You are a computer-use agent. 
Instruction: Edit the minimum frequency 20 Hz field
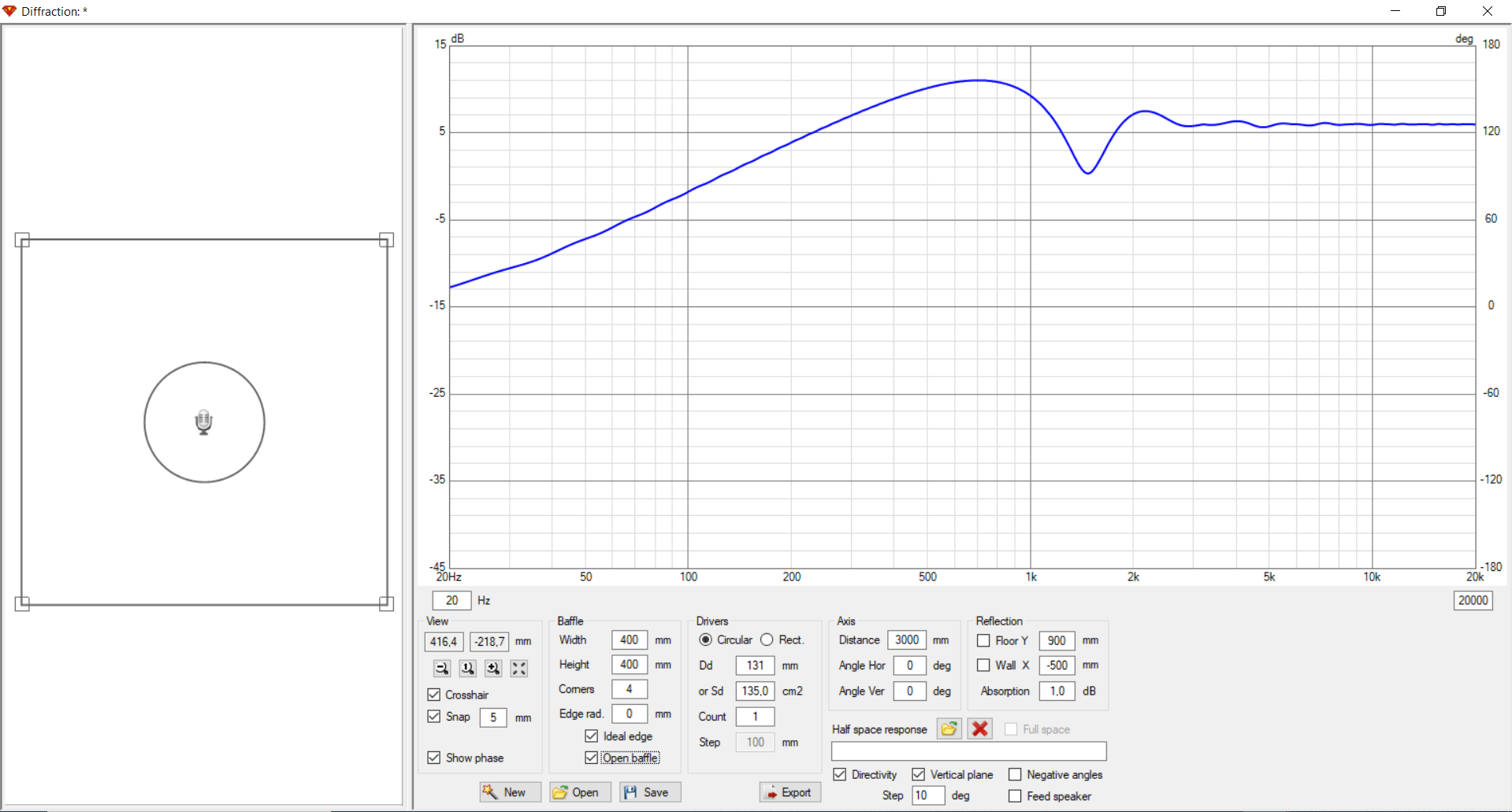point(452,600)
